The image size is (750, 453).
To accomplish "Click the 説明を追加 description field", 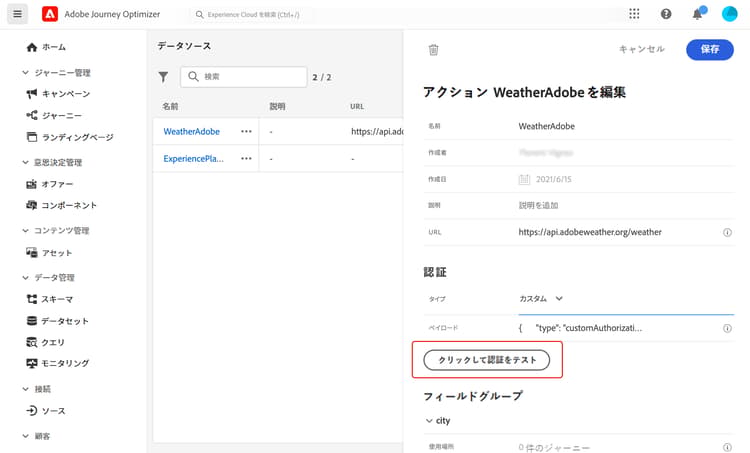I will (626, 205).
